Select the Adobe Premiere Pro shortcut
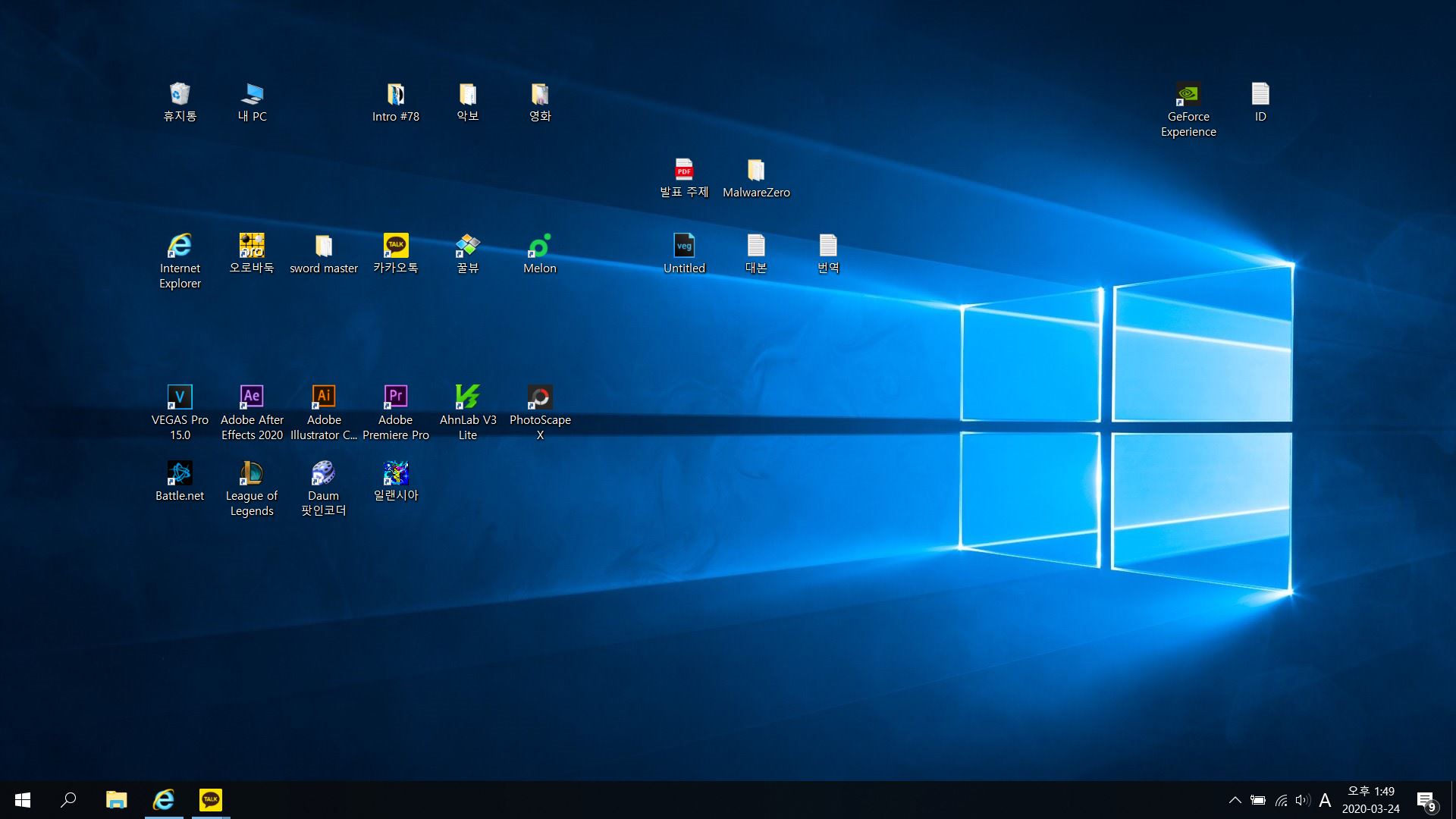 pyautogui.click(x=395, y=413)
